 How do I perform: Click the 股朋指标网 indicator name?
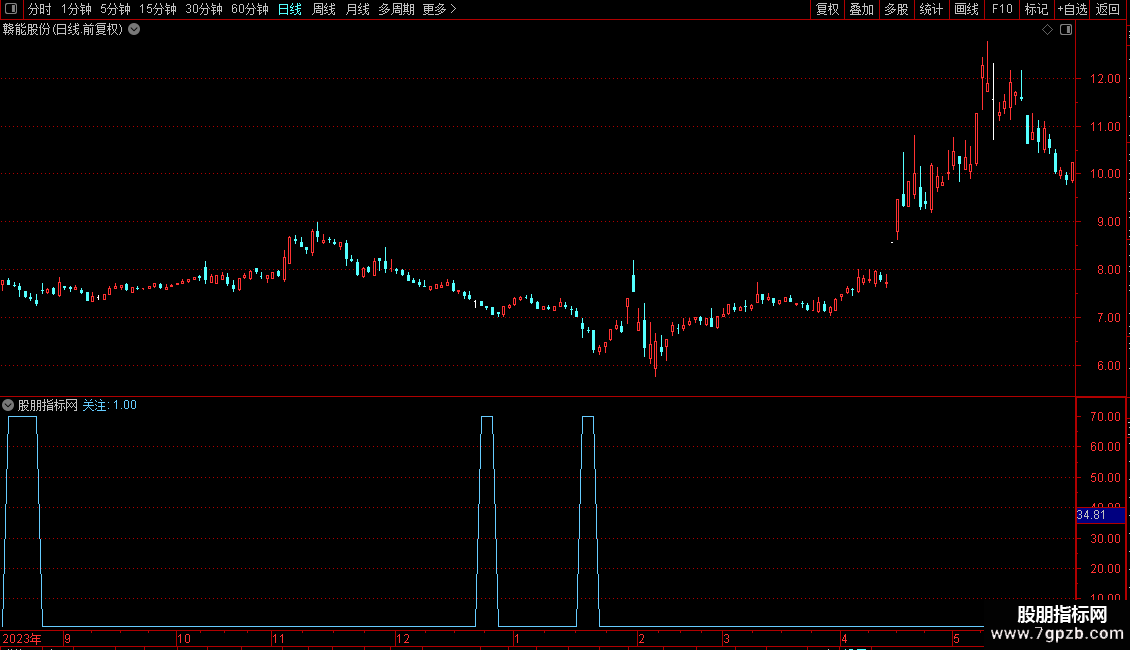tap(48, 406)
